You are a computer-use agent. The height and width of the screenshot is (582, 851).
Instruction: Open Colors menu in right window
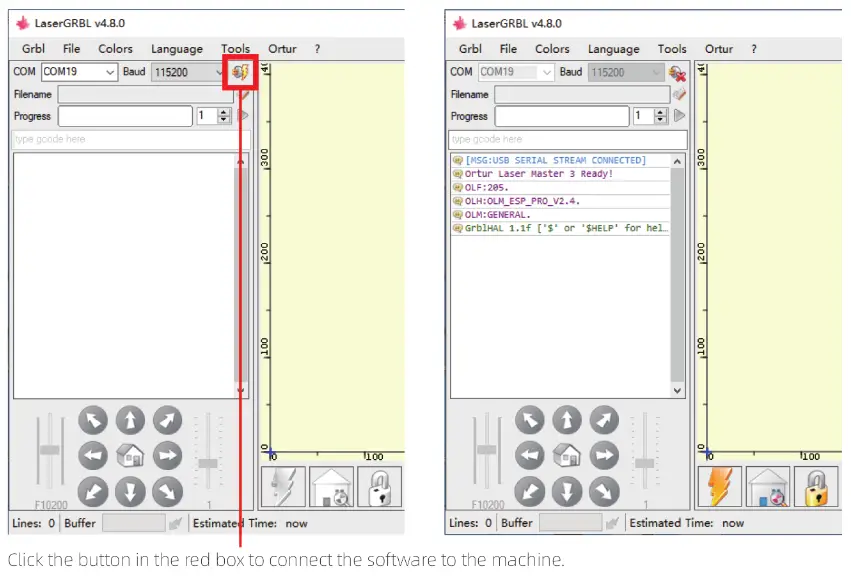[552, 48]
